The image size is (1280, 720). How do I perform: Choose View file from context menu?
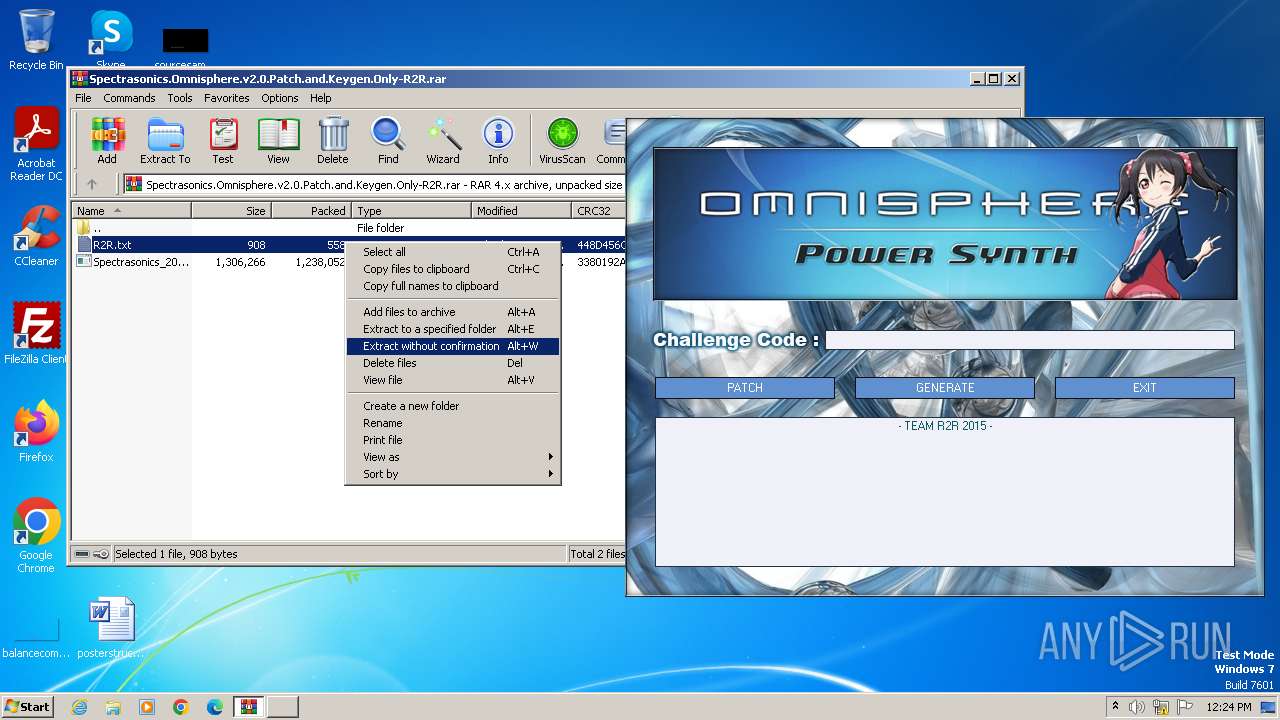click(x=452, y=380)
